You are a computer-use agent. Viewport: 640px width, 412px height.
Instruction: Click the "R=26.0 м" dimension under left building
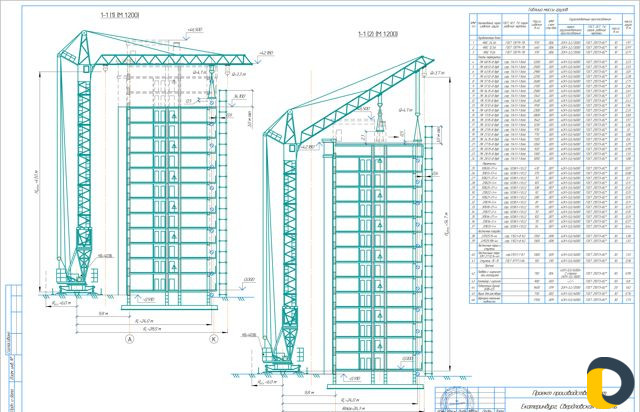point(144,321)
